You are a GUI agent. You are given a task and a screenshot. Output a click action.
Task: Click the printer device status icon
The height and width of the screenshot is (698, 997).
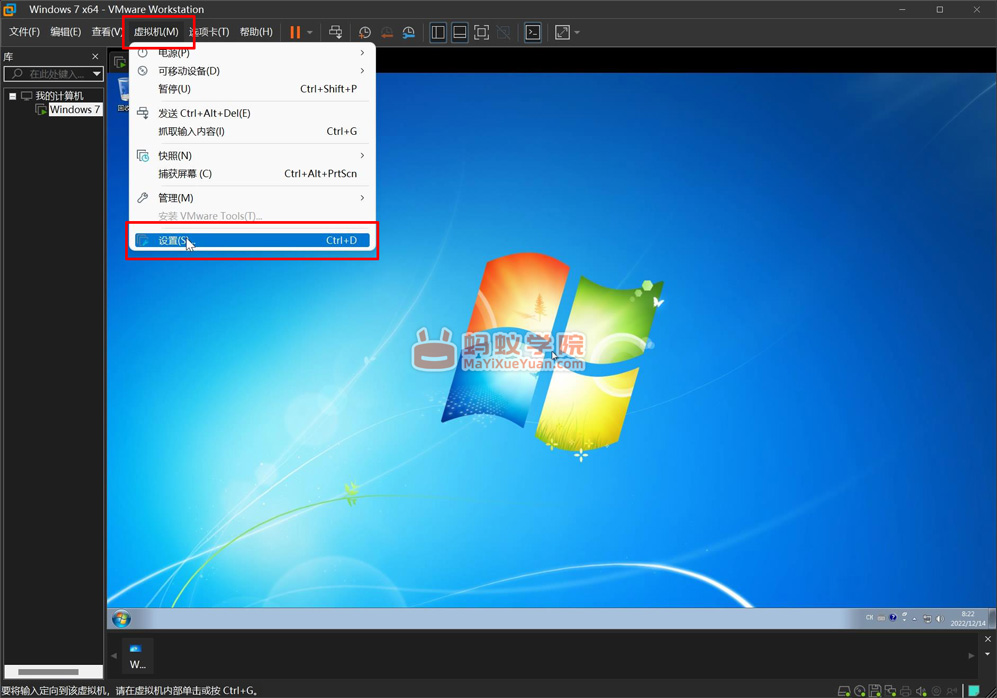coord(905,690)
